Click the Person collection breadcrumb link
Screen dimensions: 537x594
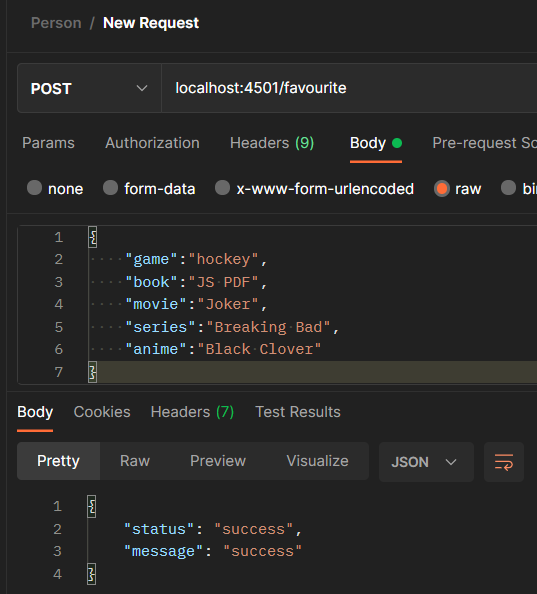click(56, 23)
